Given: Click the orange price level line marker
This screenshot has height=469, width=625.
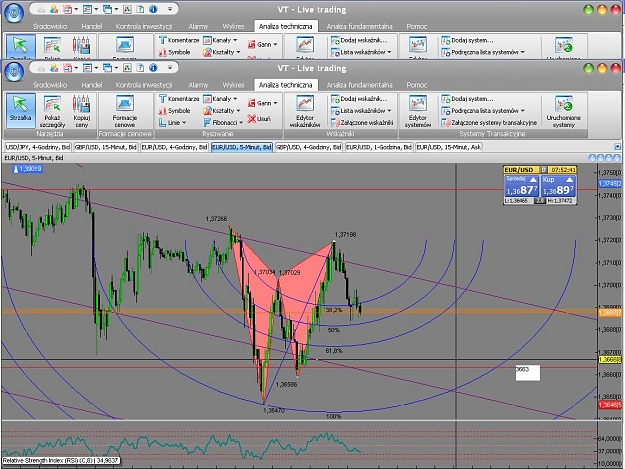Looking at the screenshot, I should point(609,313).
